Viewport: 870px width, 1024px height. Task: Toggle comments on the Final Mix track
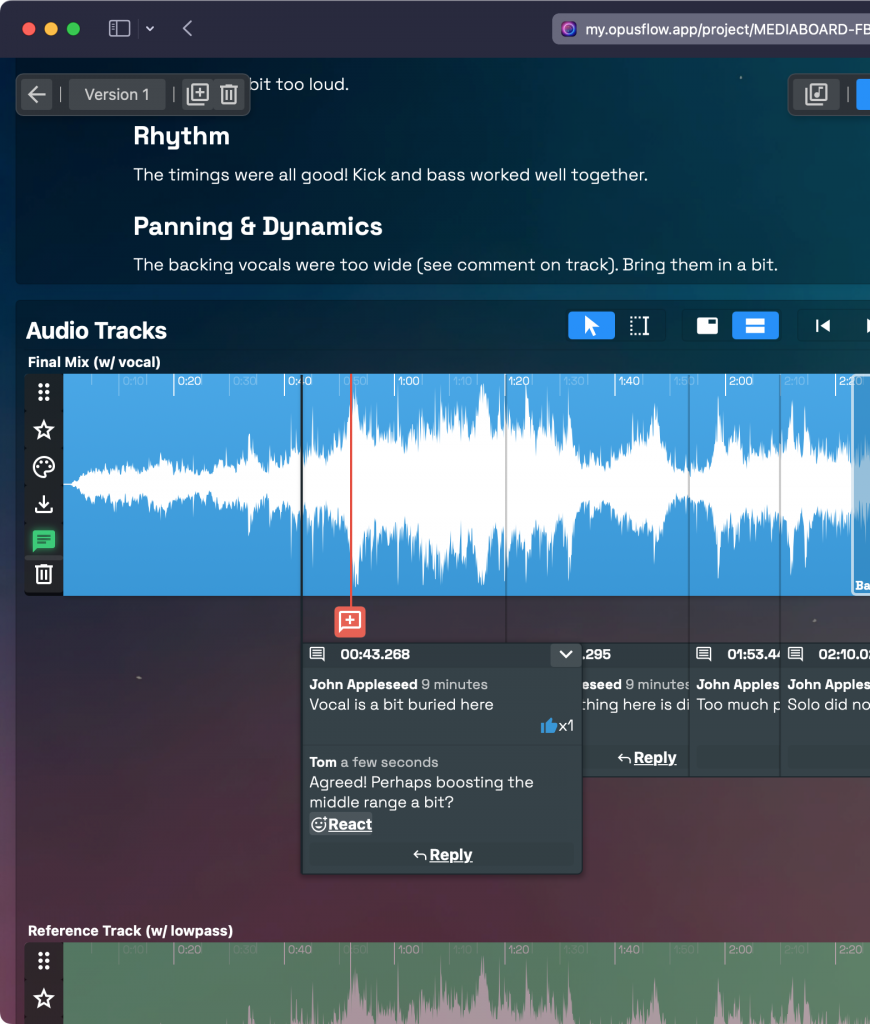pyautogui.click(x=44, y=541)
